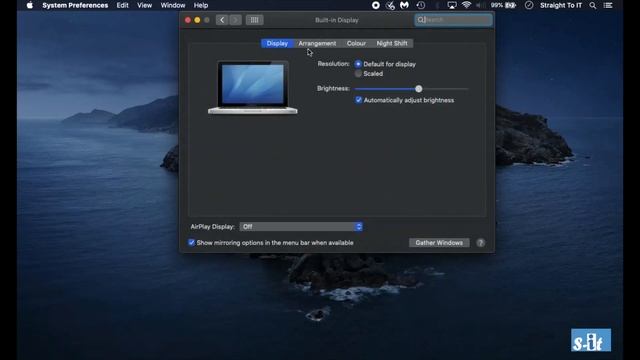Switch to the Arrangement tab
Image resolution: width=640 pixels, height=360 pixels.
pyautogui.click(x=317, y=43)
